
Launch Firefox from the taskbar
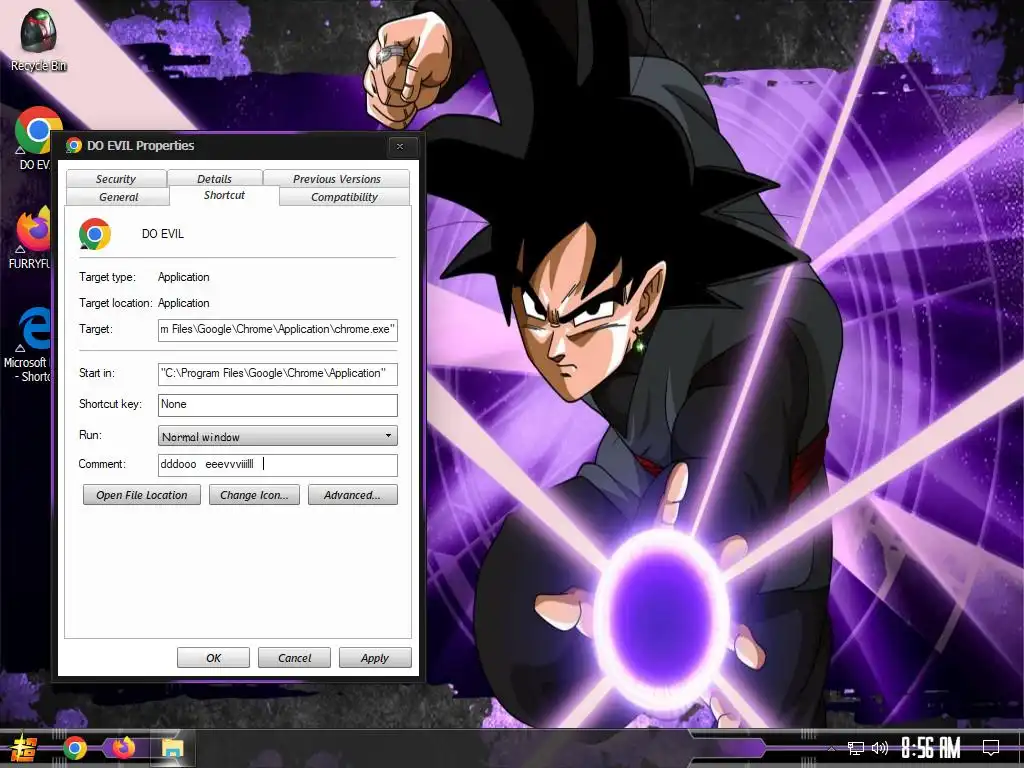point(123,748)
